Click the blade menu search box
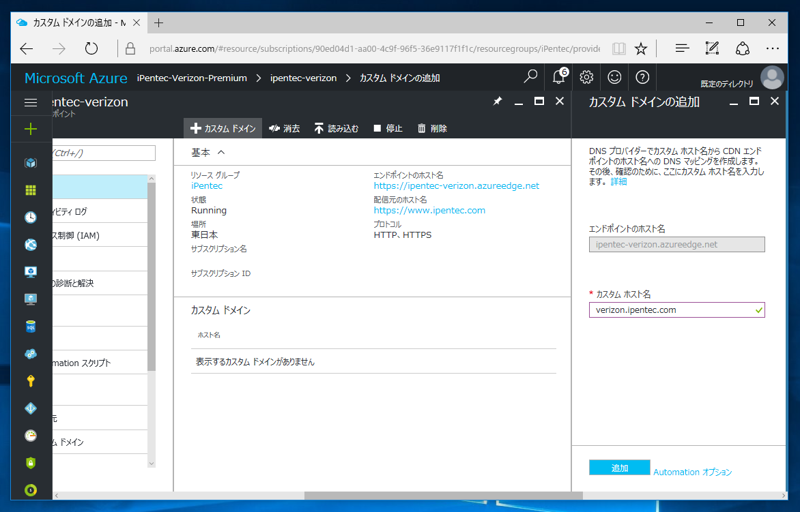The width and height of the screenshot is (800, 512). [x=104, y=152]
